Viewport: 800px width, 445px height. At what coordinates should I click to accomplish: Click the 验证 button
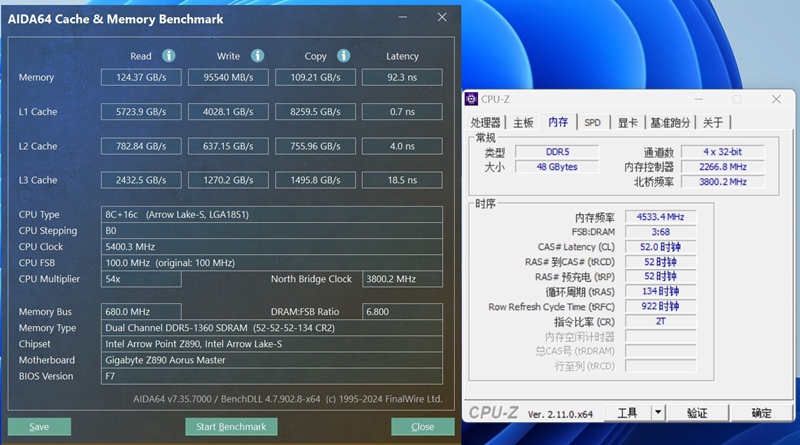click(x=697, y=412)
